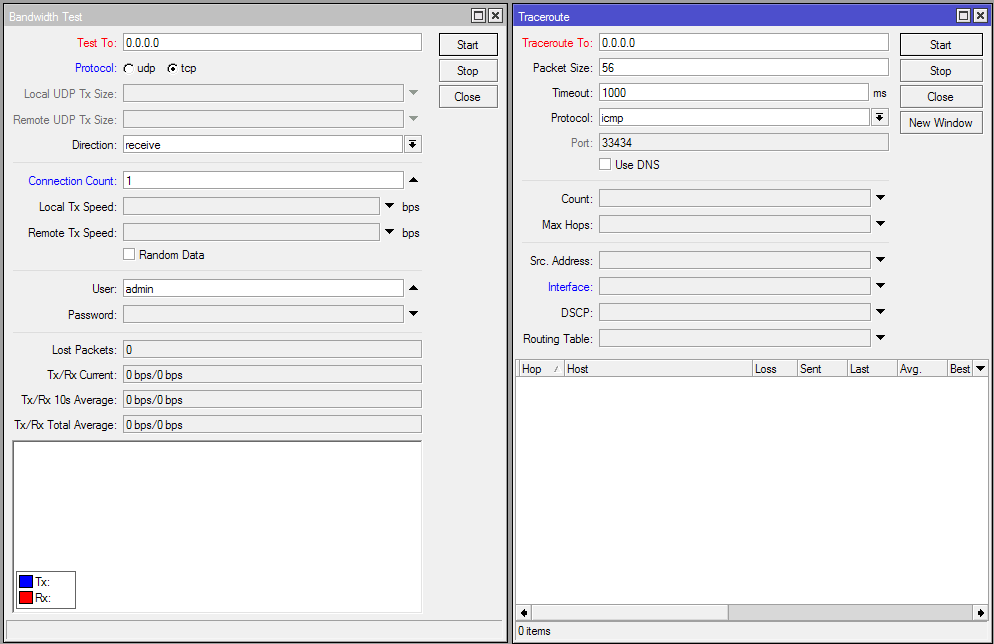Sort by the Avg. column header
This screenshot has height=644, width=994.
[922, 368]
